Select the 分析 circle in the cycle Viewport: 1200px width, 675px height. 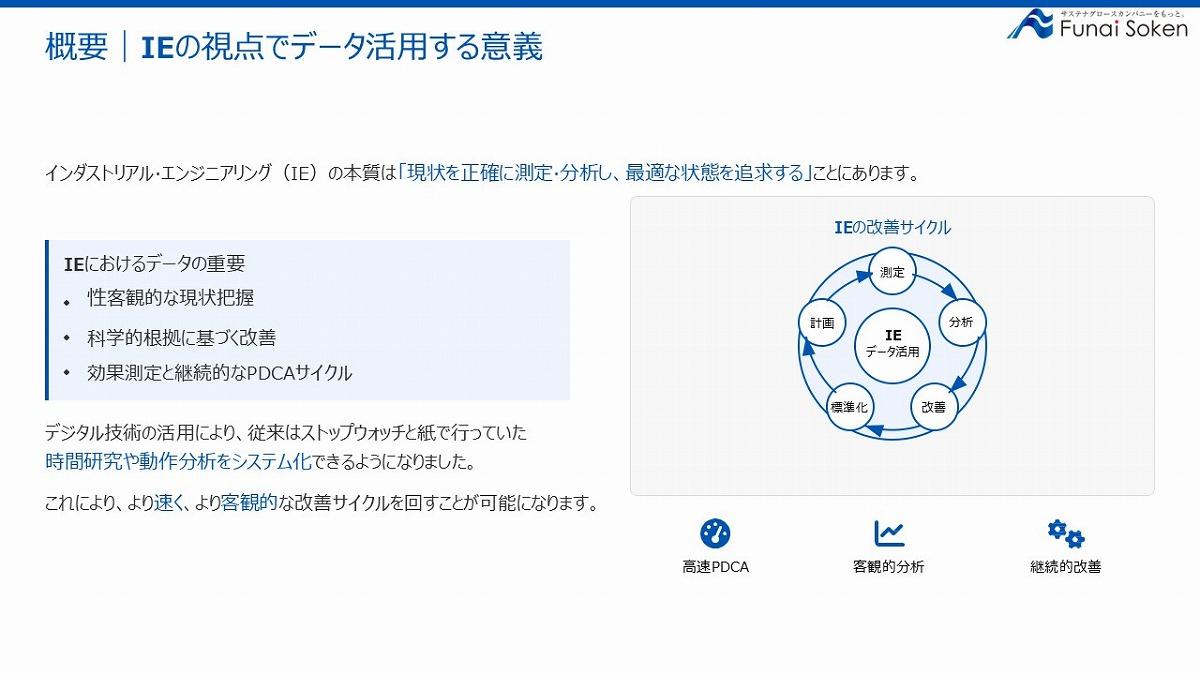[961, 322]
